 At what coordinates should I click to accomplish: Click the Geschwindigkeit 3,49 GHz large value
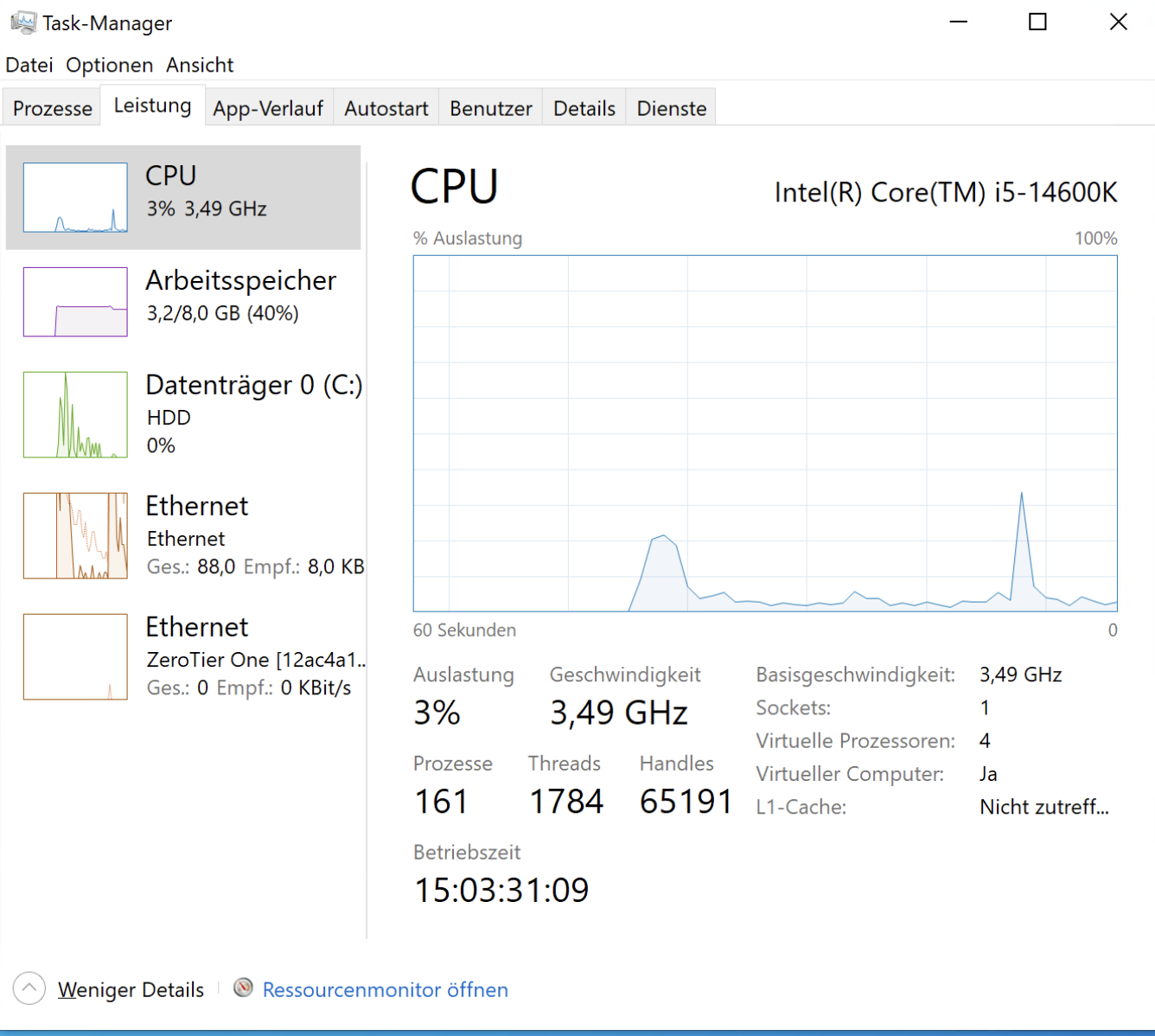pos(619,713)
